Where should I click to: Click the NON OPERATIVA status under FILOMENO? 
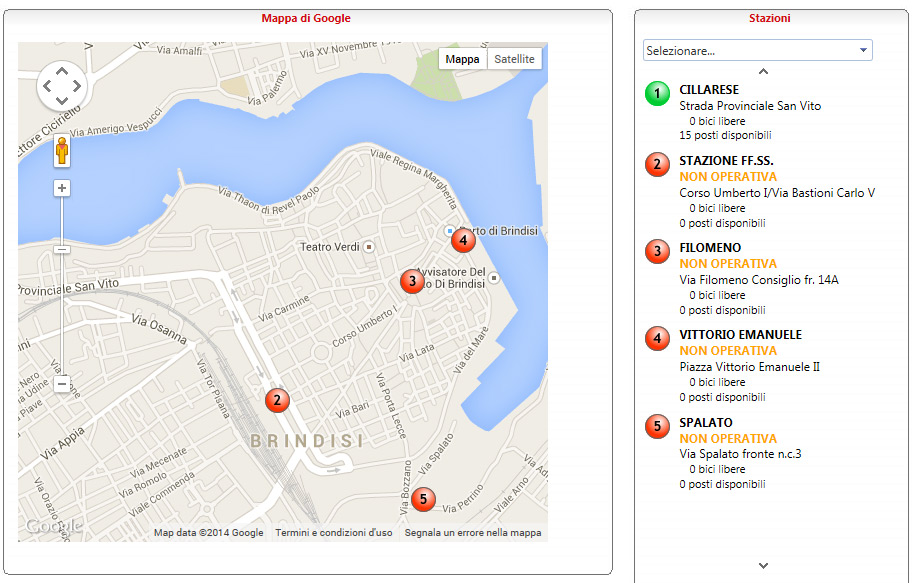tap(728, 264)
